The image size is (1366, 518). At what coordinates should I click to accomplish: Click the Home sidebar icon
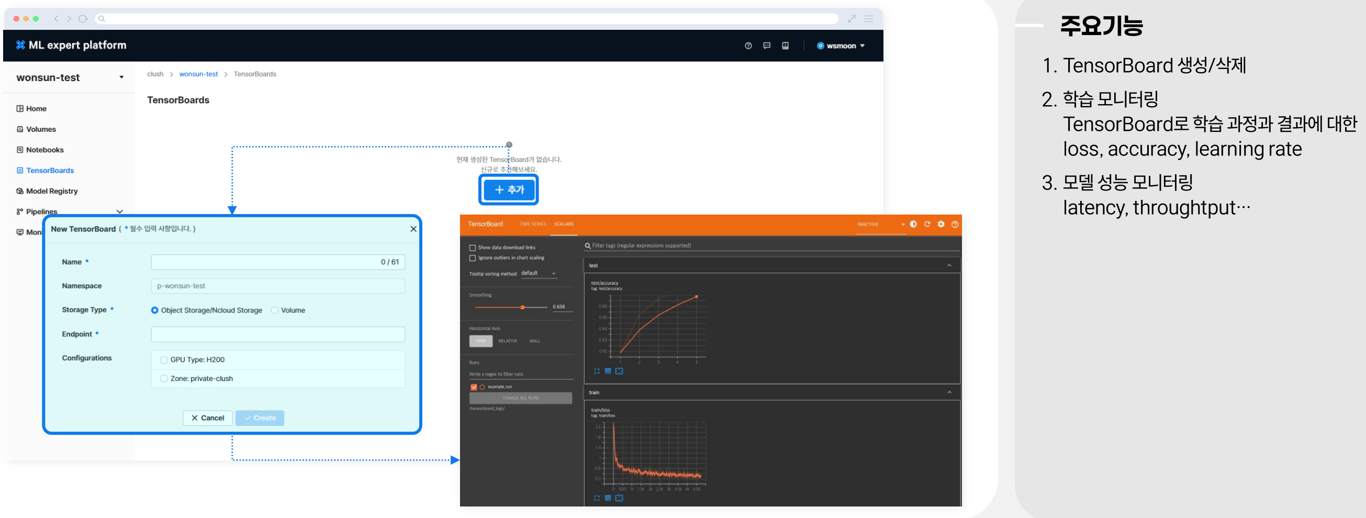[20, 108]
